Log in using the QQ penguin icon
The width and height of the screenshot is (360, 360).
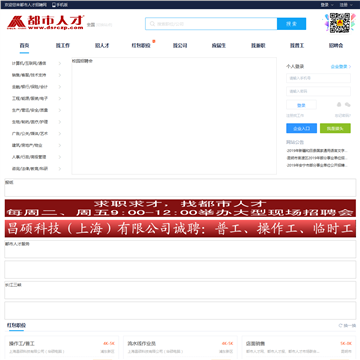pos(339,105)
